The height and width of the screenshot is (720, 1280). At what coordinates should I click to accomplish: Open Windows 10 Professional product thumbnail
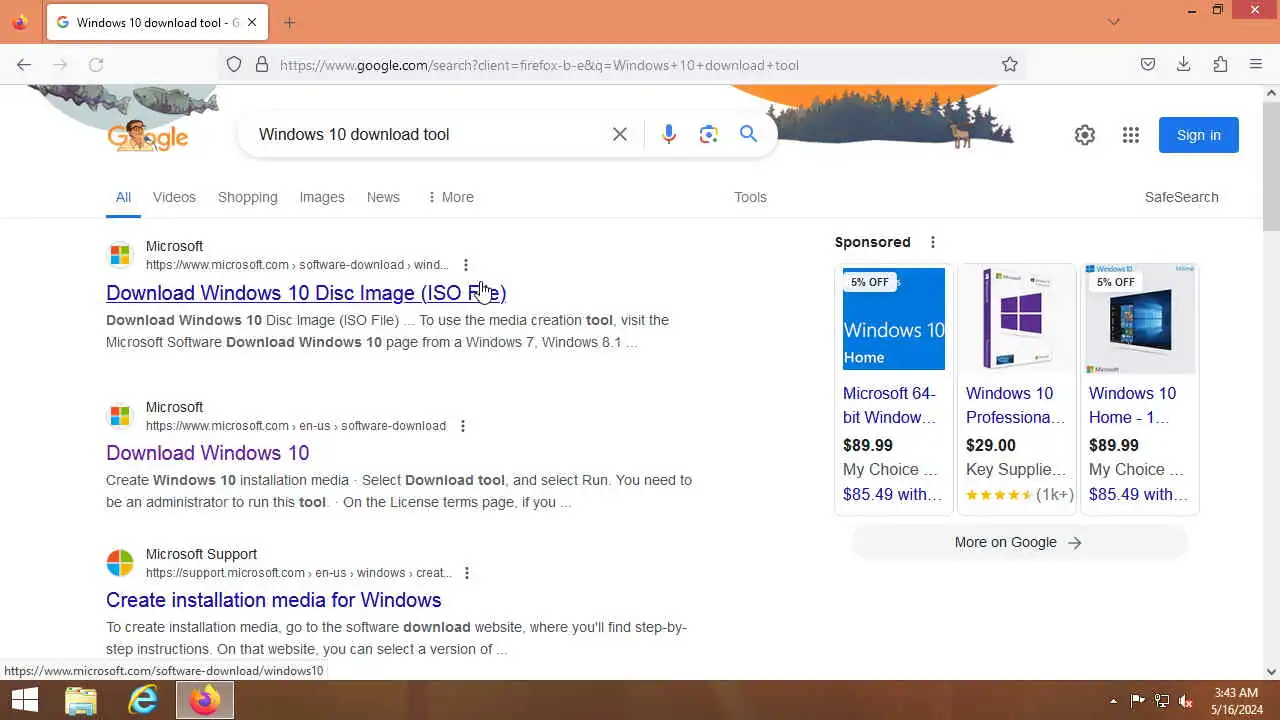(x=1017, y=319)
